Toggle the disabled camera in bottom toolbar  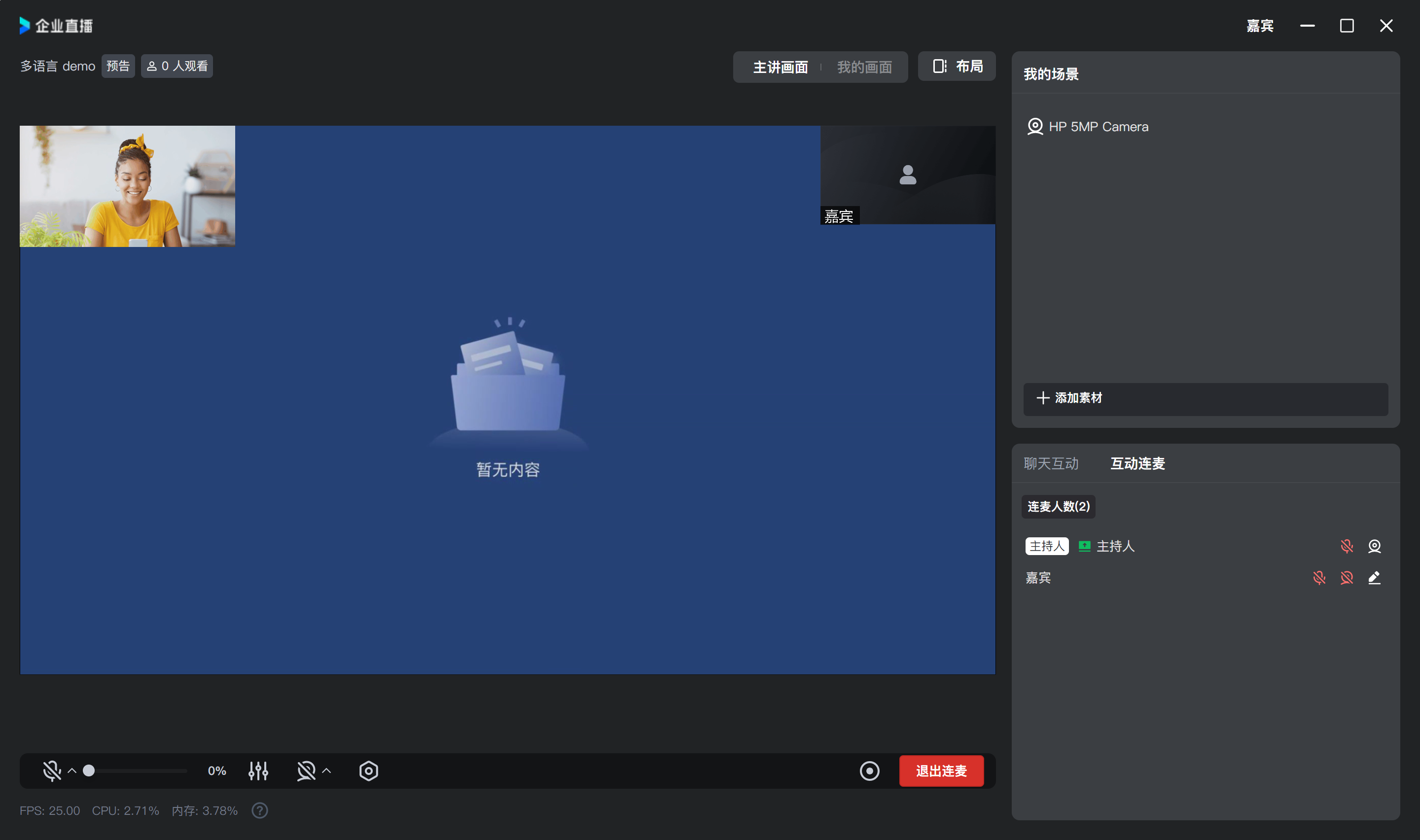(x=306, y=770)
